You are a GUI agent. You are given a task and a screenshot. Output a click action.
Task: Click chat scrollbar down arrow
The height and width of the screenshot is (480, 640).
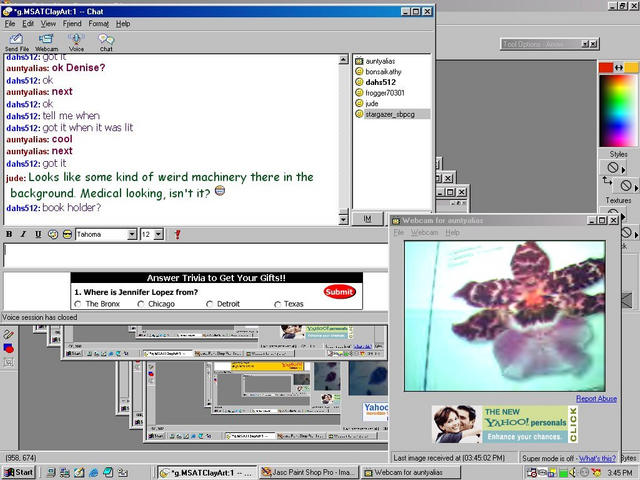click(x=343, y=220)
